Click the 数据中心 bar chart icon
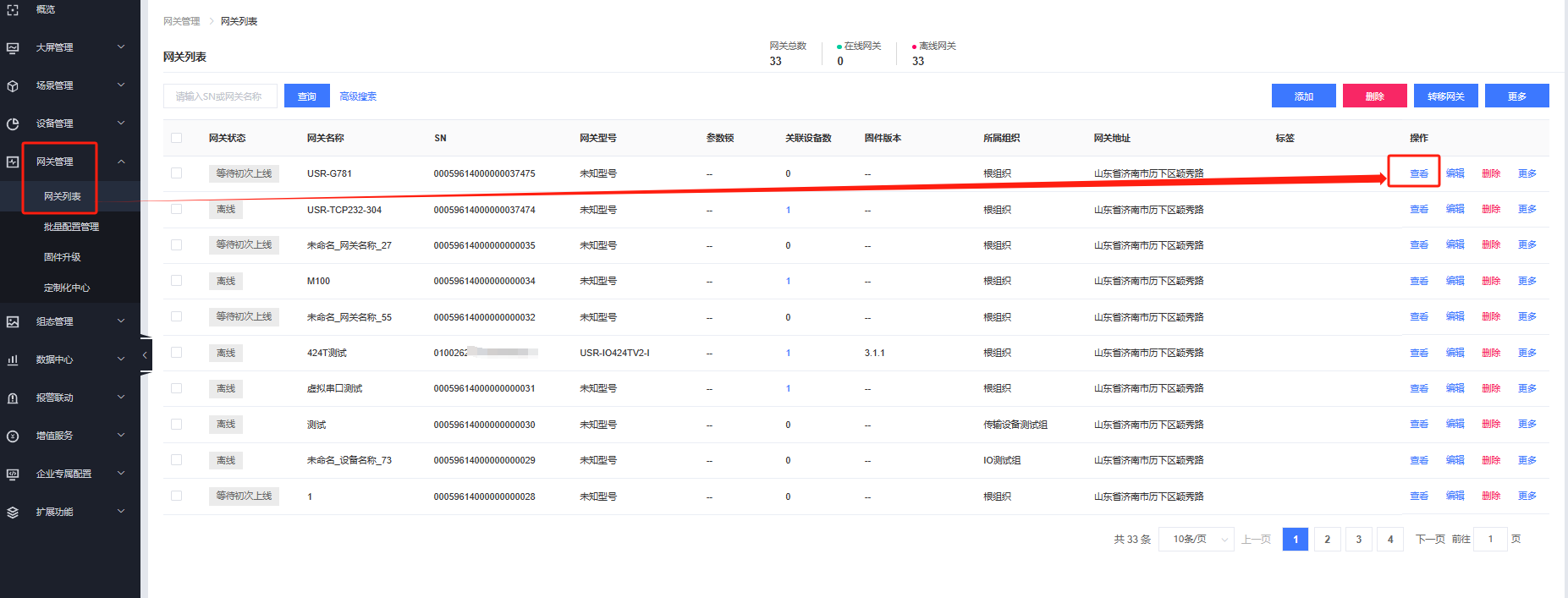The image size is (1568, 598). click(13, 360)
